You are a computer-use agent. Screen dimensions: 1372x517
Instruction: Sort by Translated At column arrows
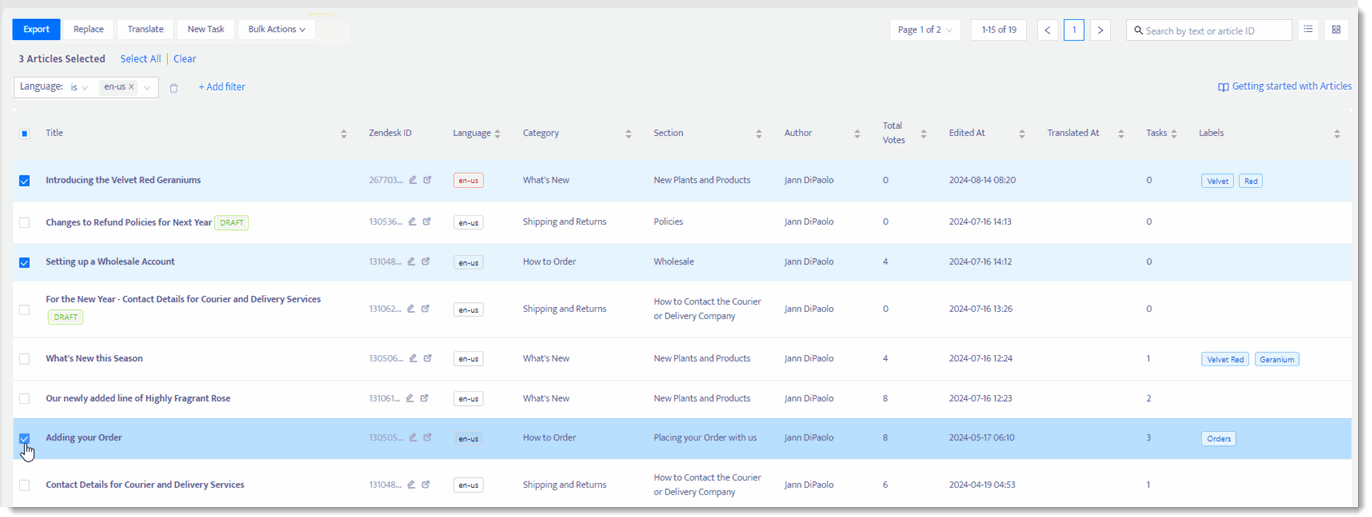(1122, 133)
